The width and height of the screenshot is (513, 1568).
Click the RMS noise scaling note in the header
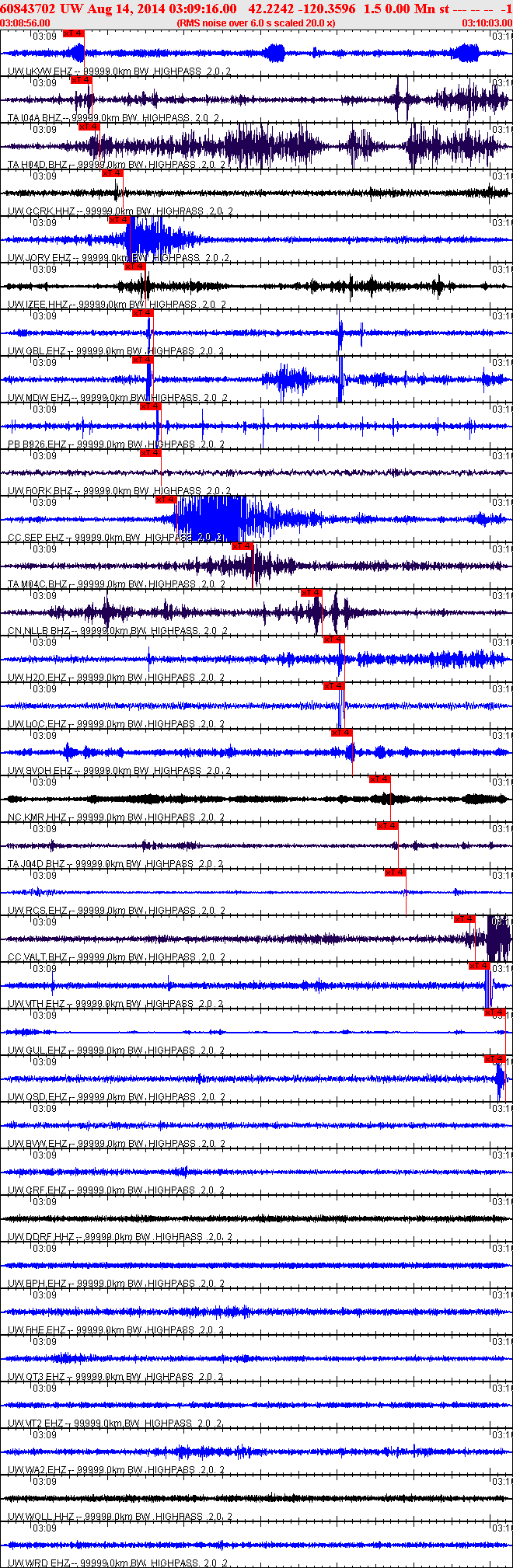coord(256,23)
